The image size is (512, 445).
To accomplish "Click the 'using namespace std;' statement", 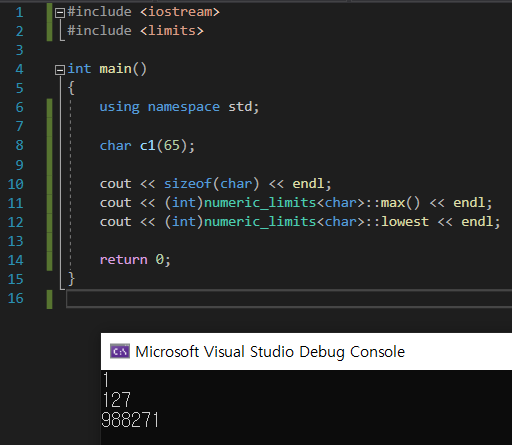I will (x=179, y=107).
